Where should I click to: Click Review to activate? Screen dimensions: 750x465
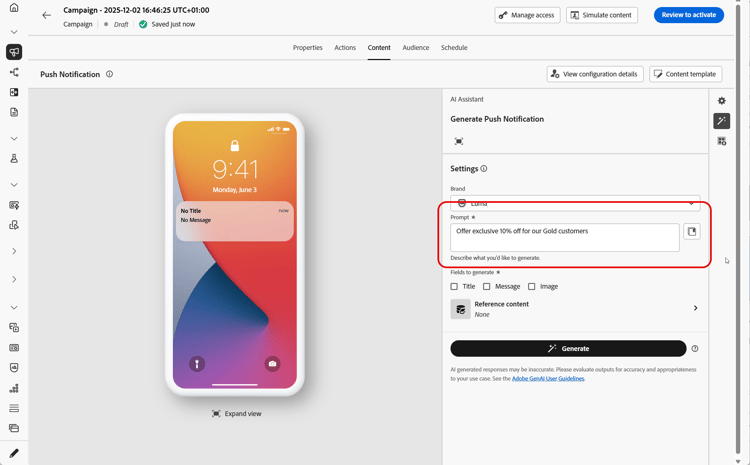pos(689,15)
